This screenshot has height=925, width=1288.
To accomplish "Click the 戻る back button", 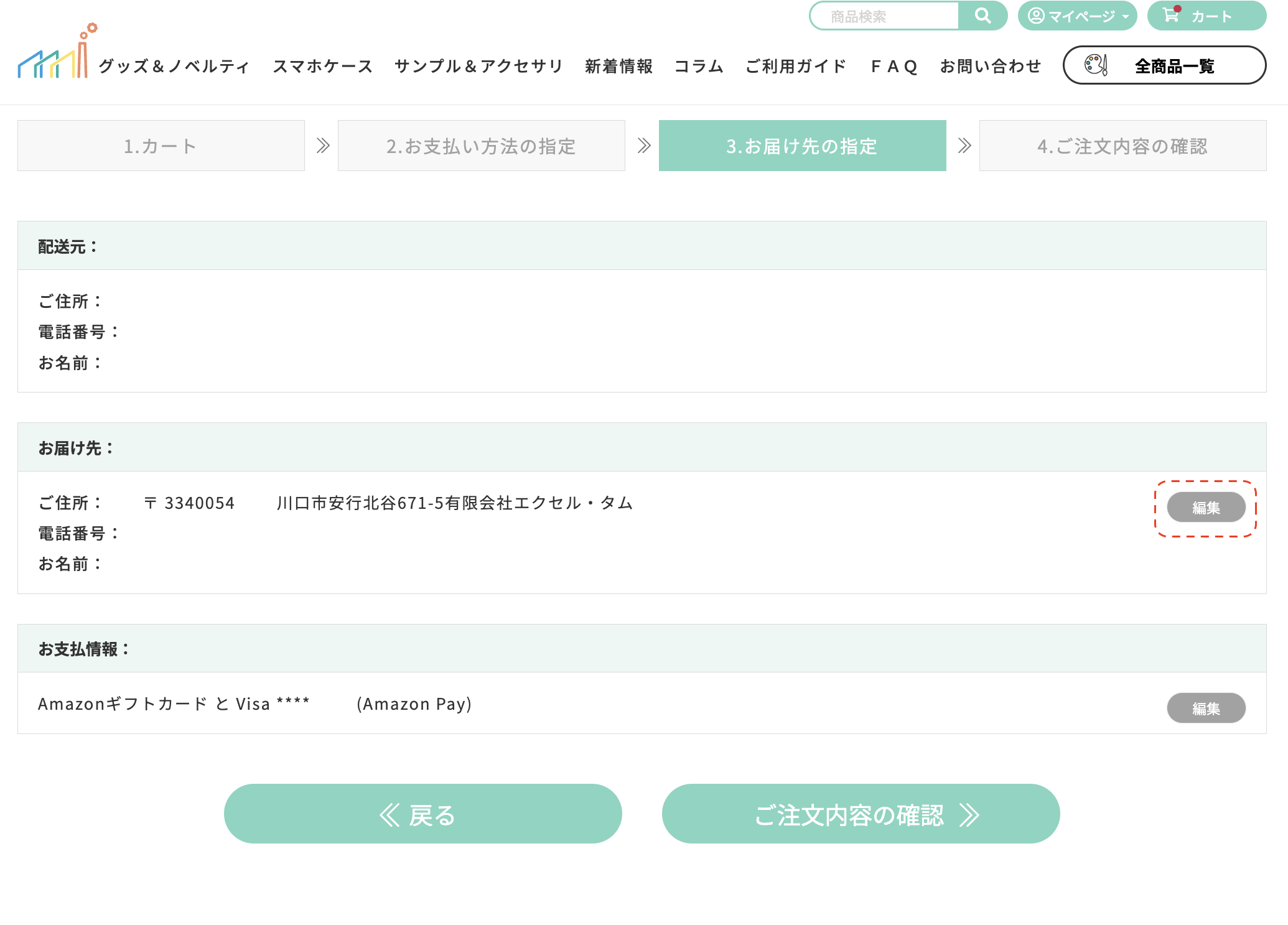I will (x=423, y=814).
